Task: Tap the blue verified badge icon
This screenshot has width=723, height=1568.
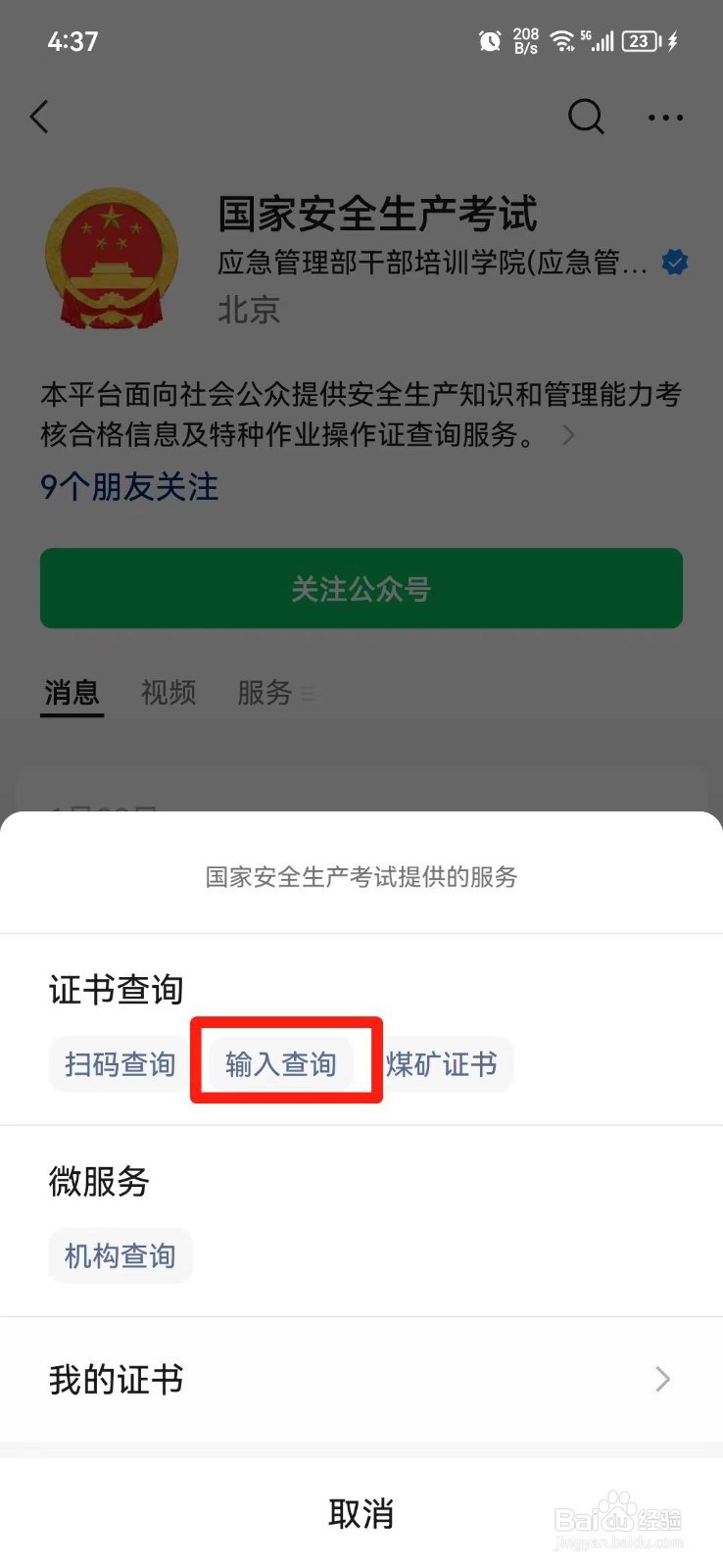Action: [x=675, y=262]
